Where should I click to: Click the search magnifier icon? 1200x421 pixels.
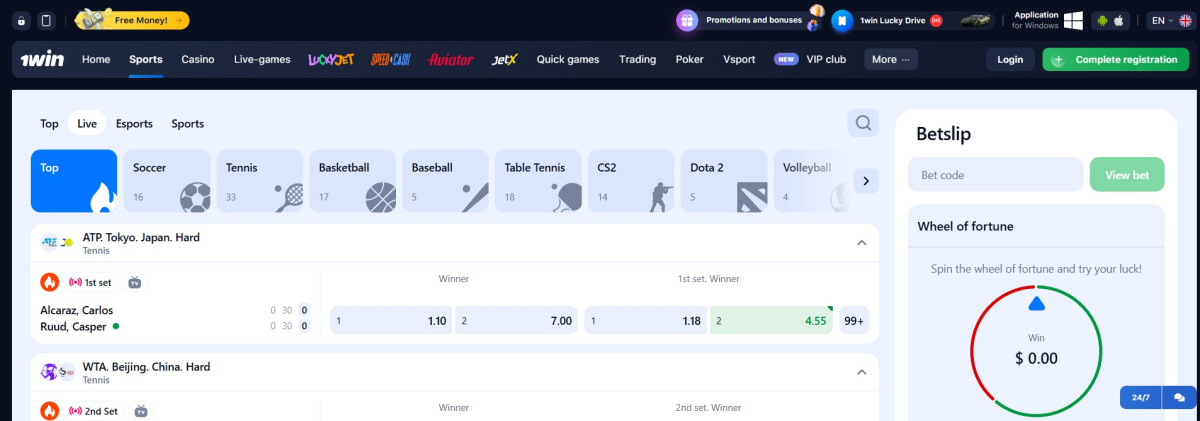(x=862, y=123)
